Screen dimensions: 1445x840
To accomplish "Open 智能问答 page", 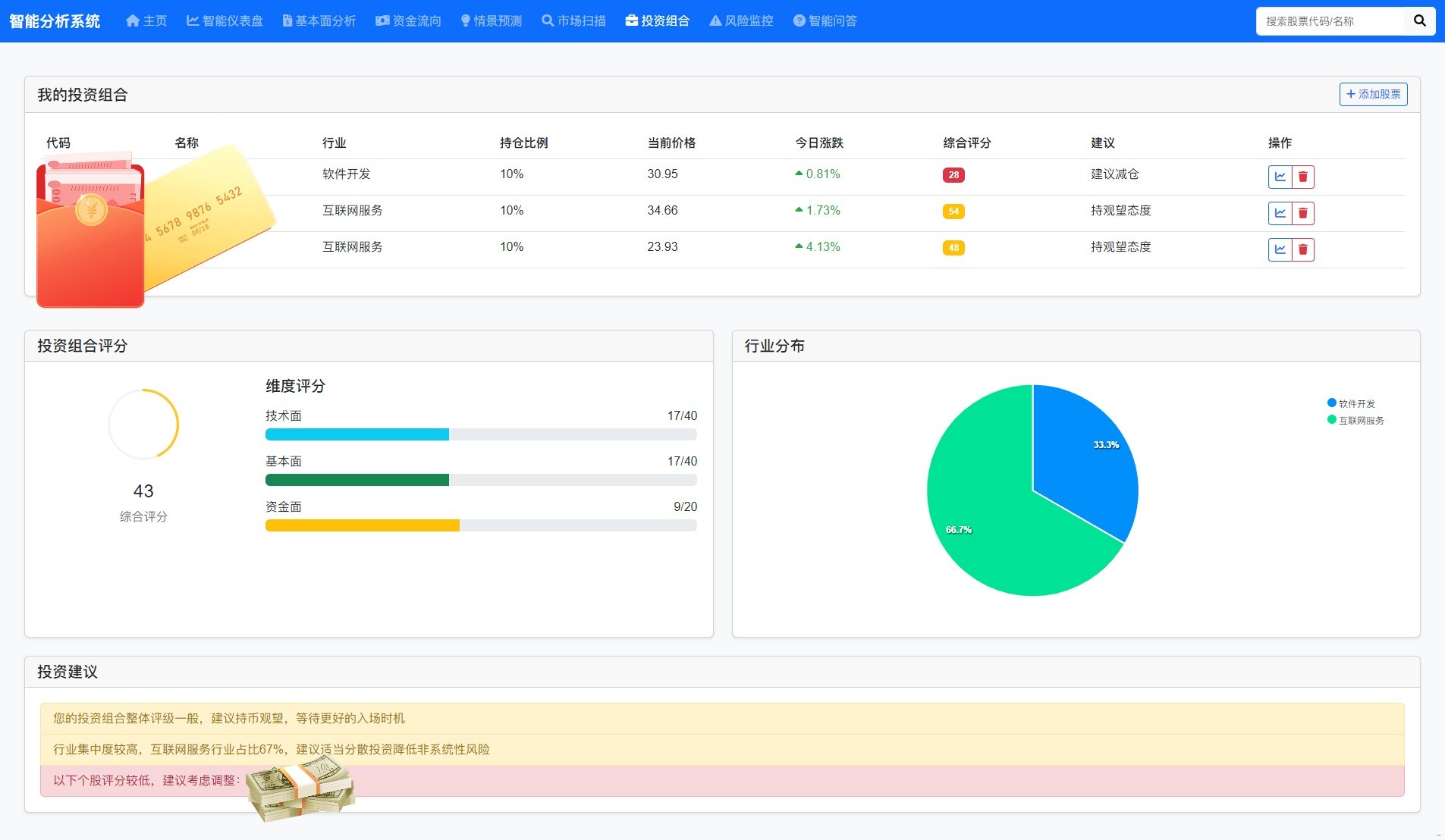I will coord(825,21).
